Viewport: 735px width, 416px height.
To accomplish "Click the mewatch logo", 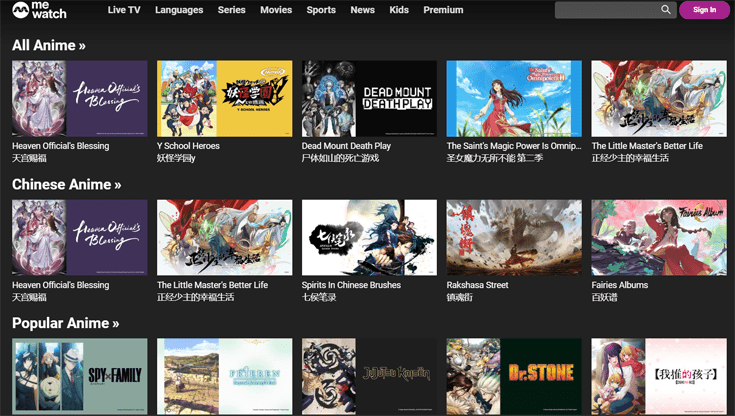I will pos(39,10).
